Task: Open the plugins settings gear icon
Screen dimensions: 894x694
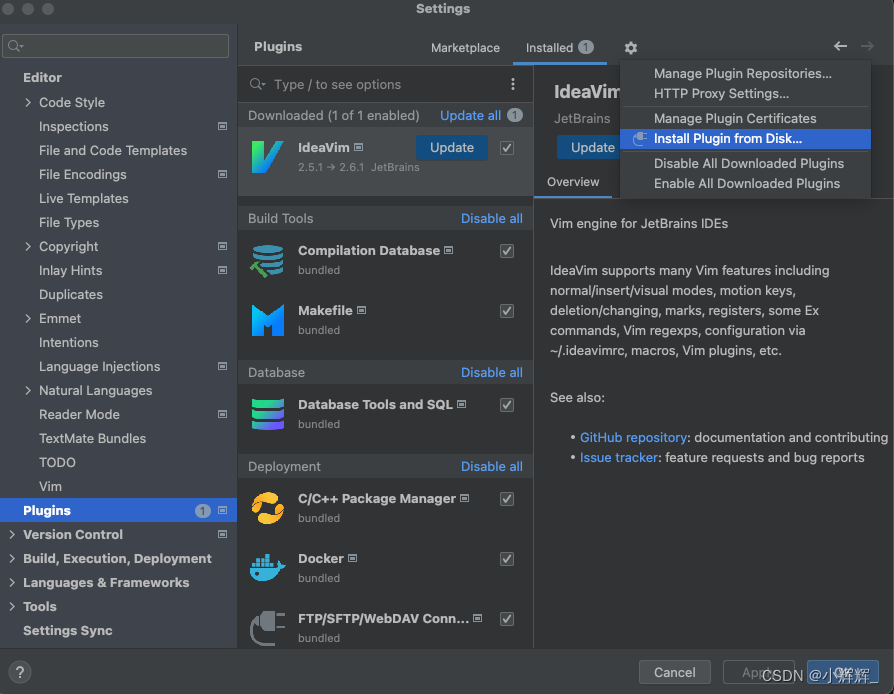Action: click(x=630, y=47)
